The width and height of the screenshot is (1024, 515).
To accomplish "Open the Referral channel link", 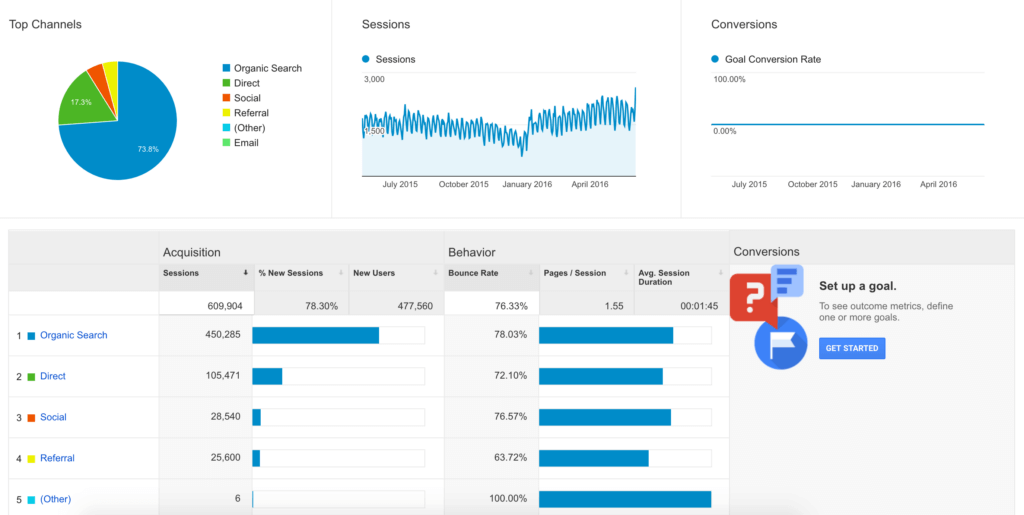I will (57, 458).
